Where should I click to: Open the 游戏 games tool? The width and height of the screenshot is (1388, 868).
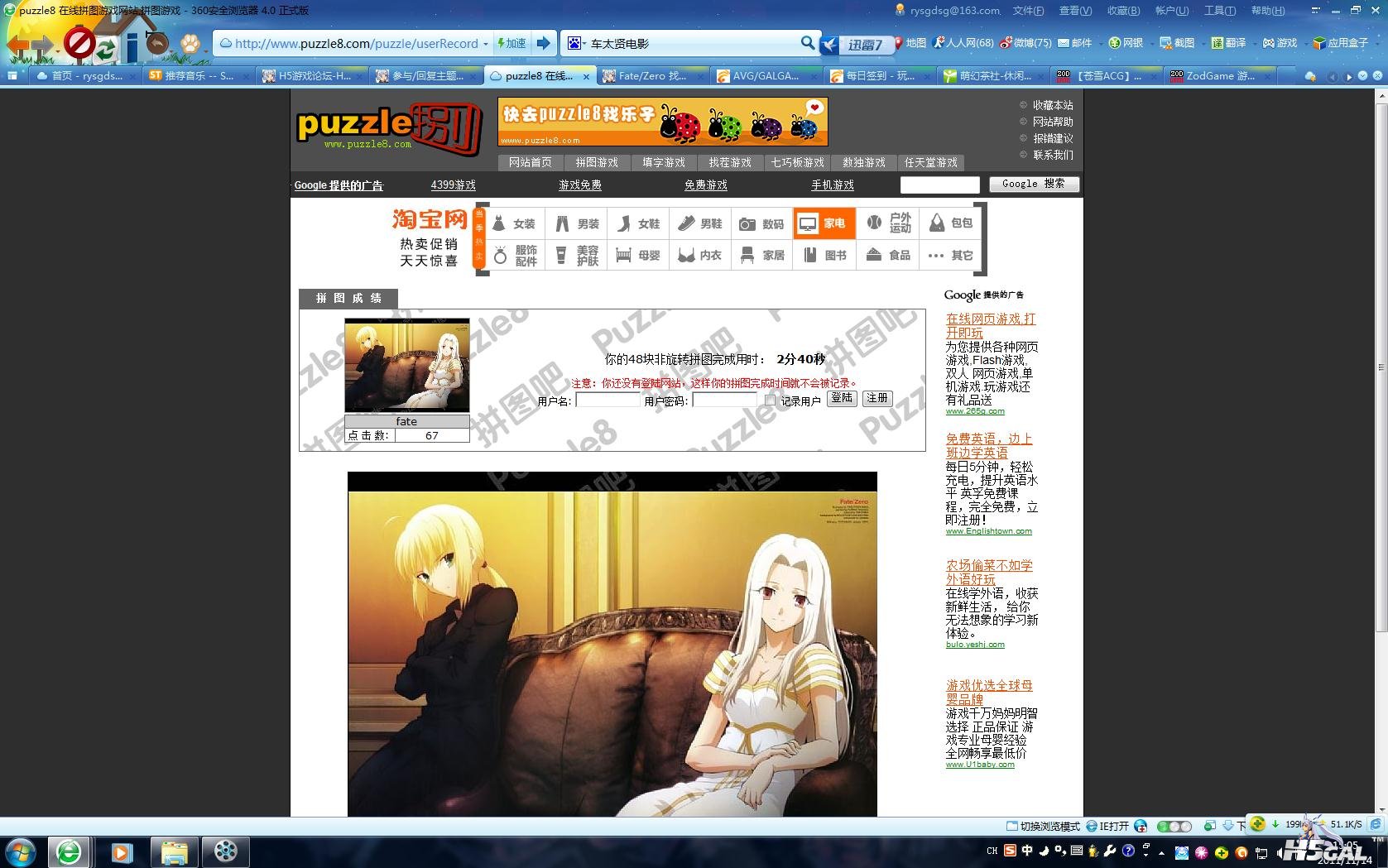(1280, 43)
